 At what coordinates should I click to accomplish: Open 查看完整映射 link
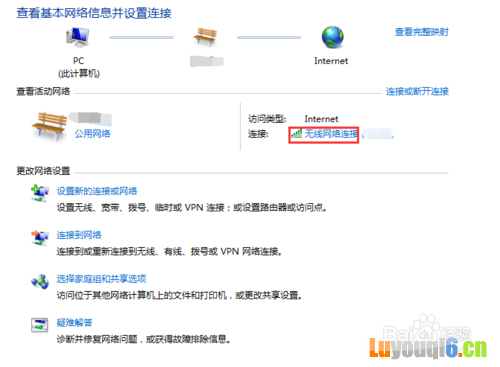[422, 32]
